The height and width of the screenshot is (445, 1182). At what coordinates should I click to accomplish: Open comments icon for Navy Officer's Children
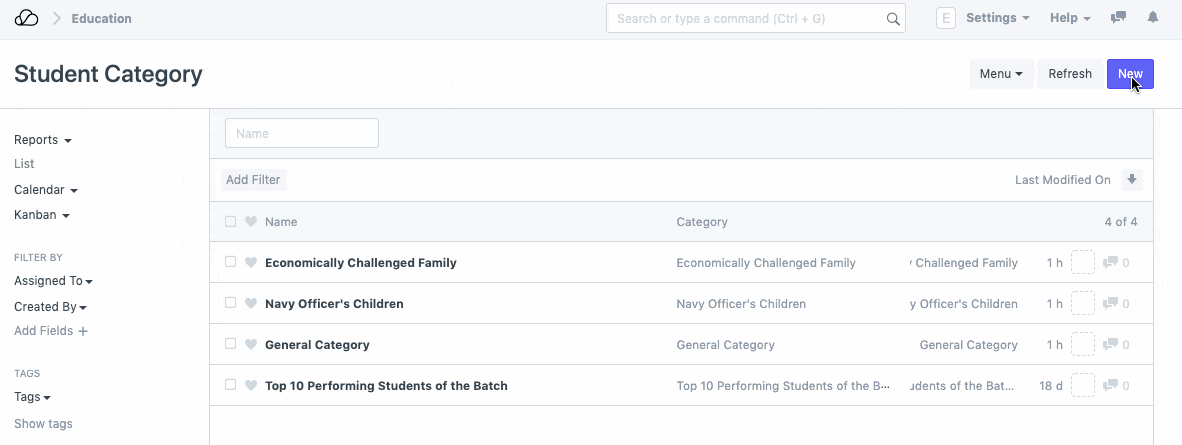click(1110, 304)
